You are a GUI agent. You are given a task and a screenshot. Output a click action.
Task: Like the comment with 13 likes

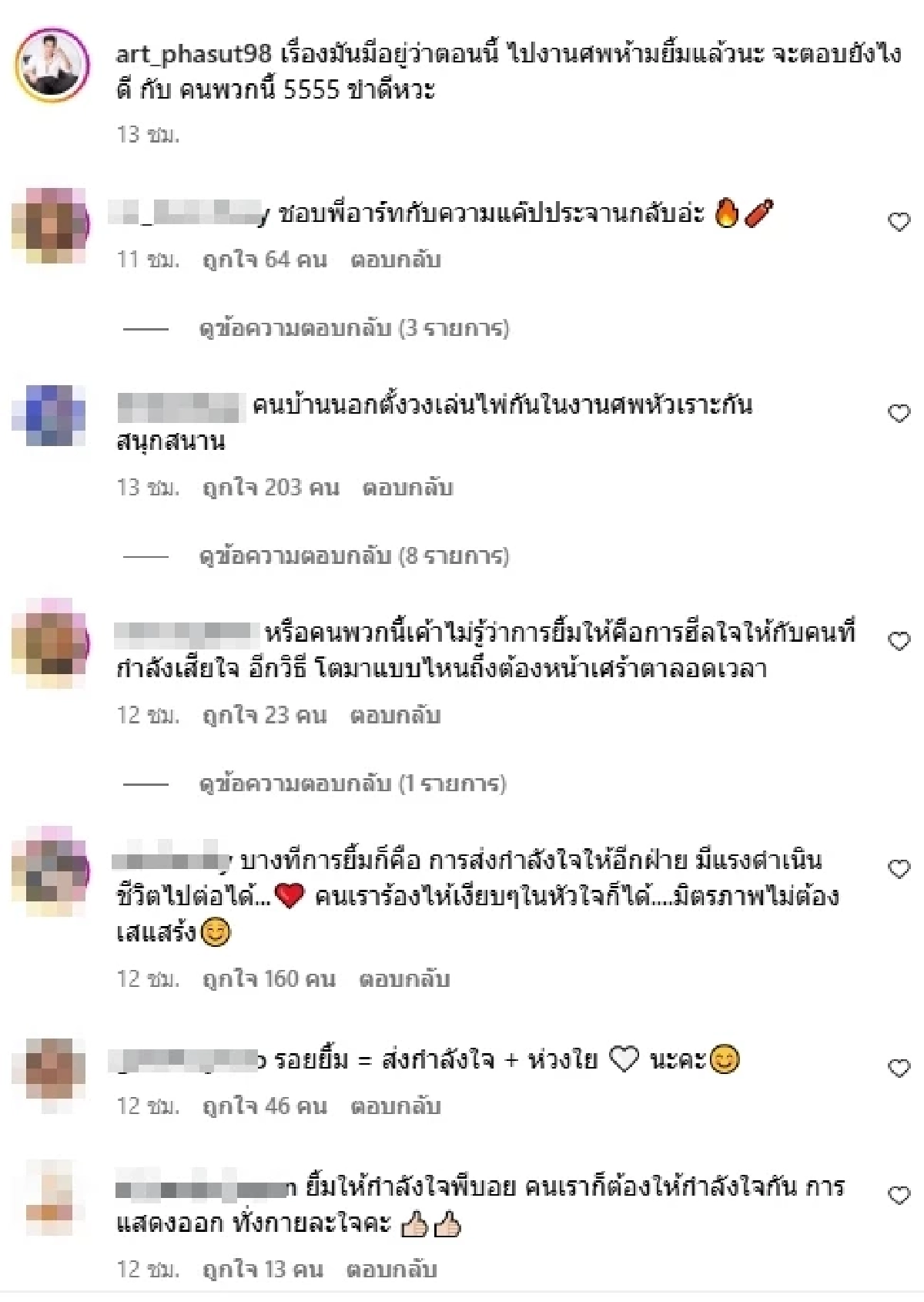coord(899,1196)
